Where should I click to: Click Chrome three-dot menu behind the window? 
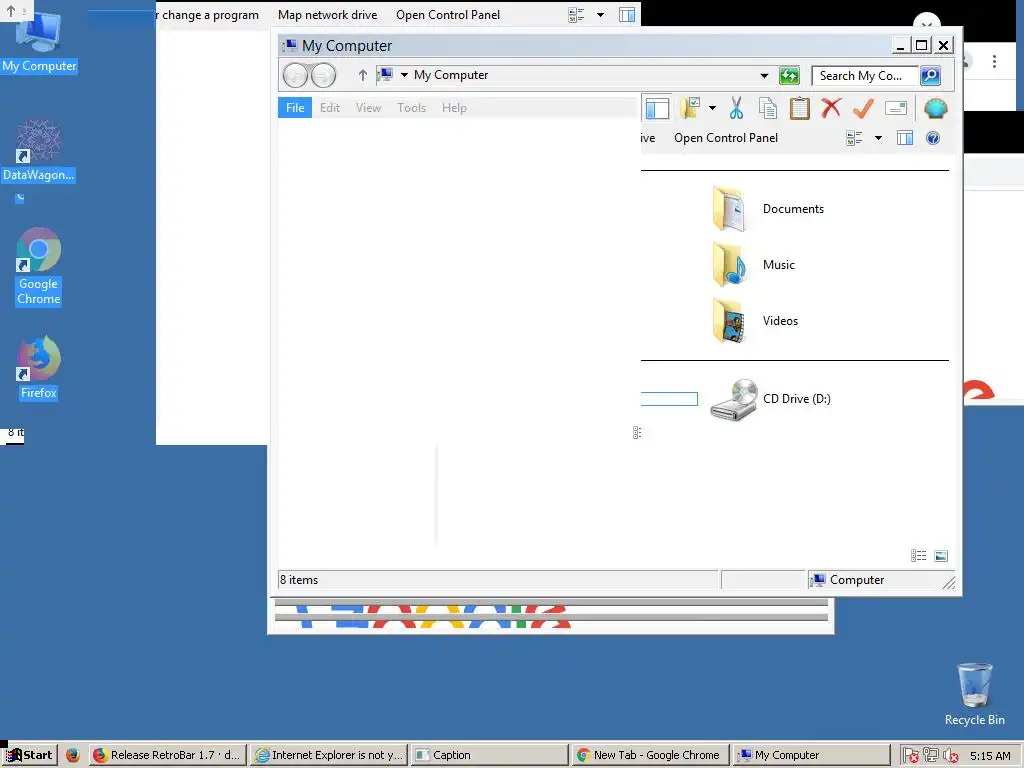tap(994, 61)
